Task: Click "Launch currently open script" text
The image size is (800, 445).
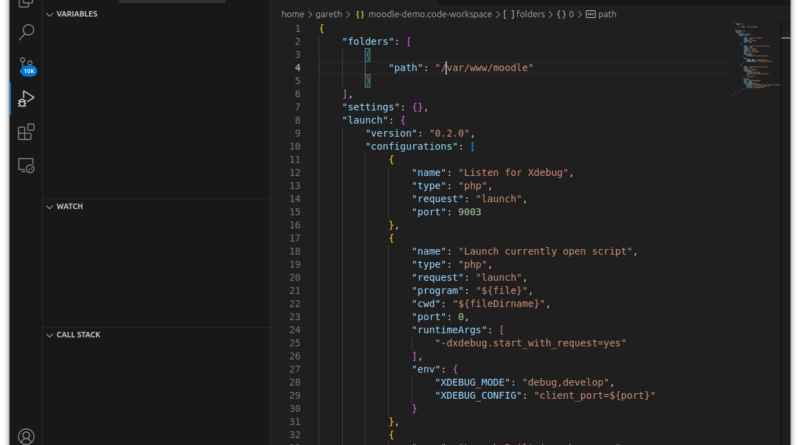Action: tap(545, 252)
